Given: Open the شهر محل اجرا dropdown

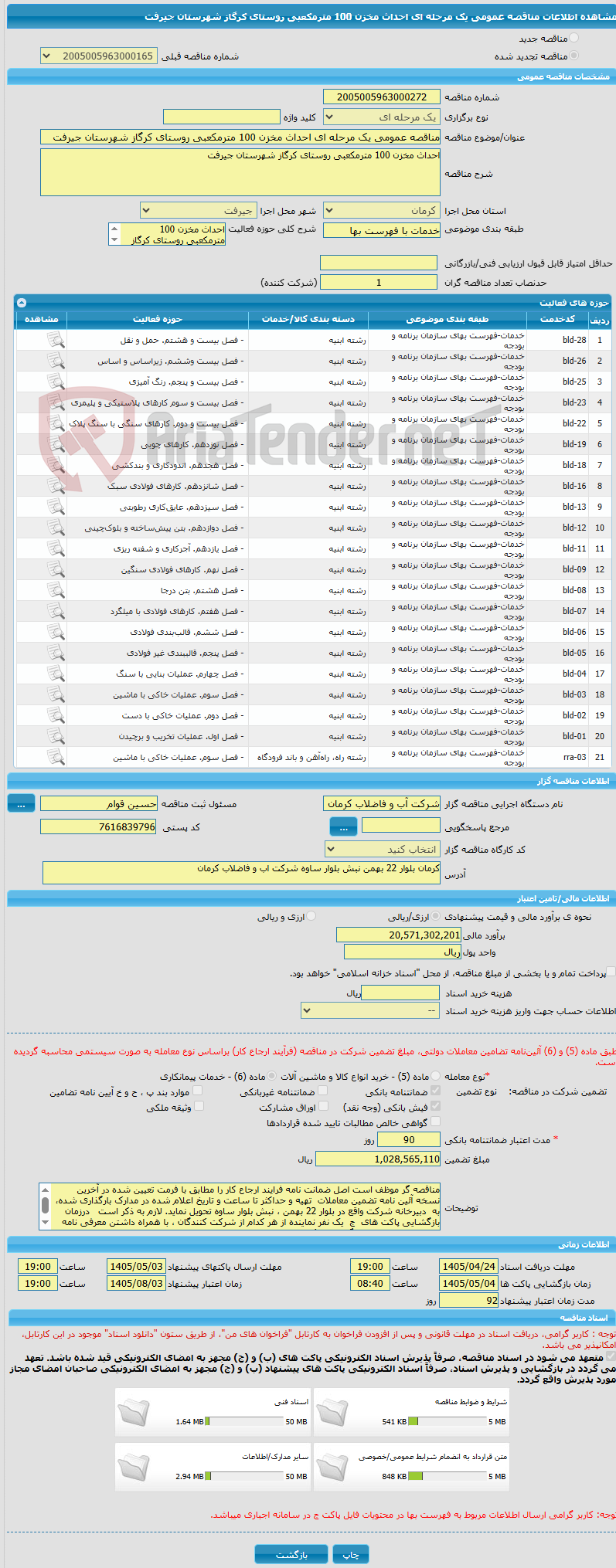Looking at the screenshot, I should (x=199, y=210).
